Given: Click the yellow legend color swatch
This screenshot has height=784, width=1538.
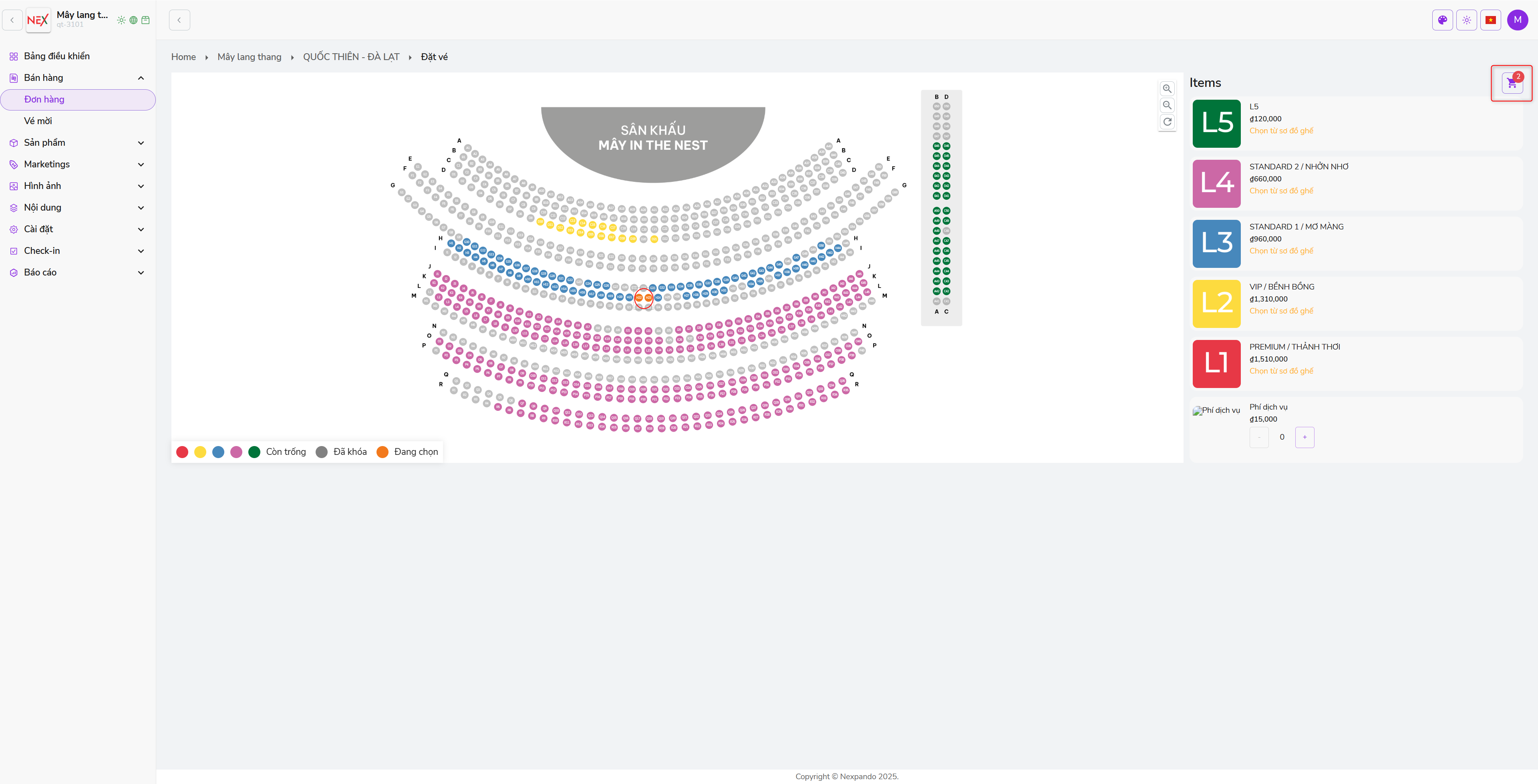Looking at the screenshot, I should tap(200, 452).
